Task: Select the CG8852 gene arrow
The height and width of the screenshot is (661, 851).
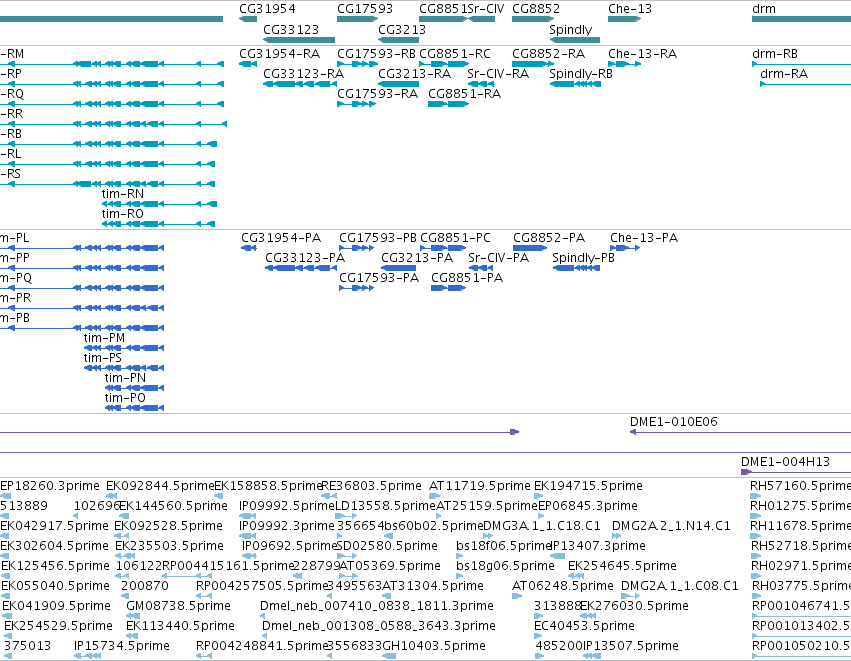Action: 533,19
